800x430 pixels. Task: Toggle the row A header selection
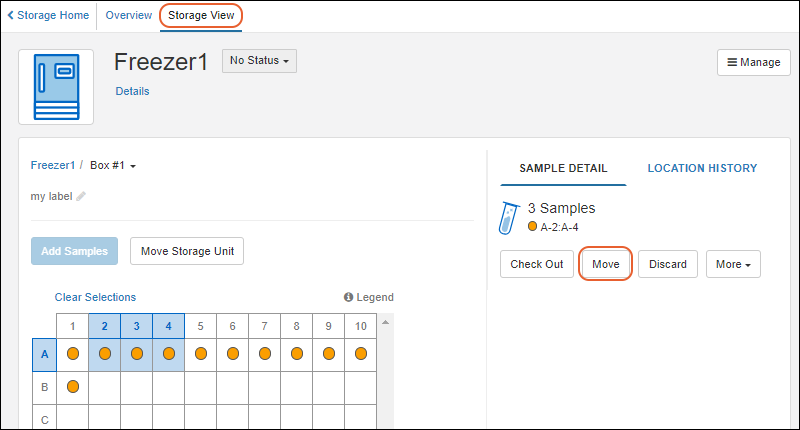(44, 353)
